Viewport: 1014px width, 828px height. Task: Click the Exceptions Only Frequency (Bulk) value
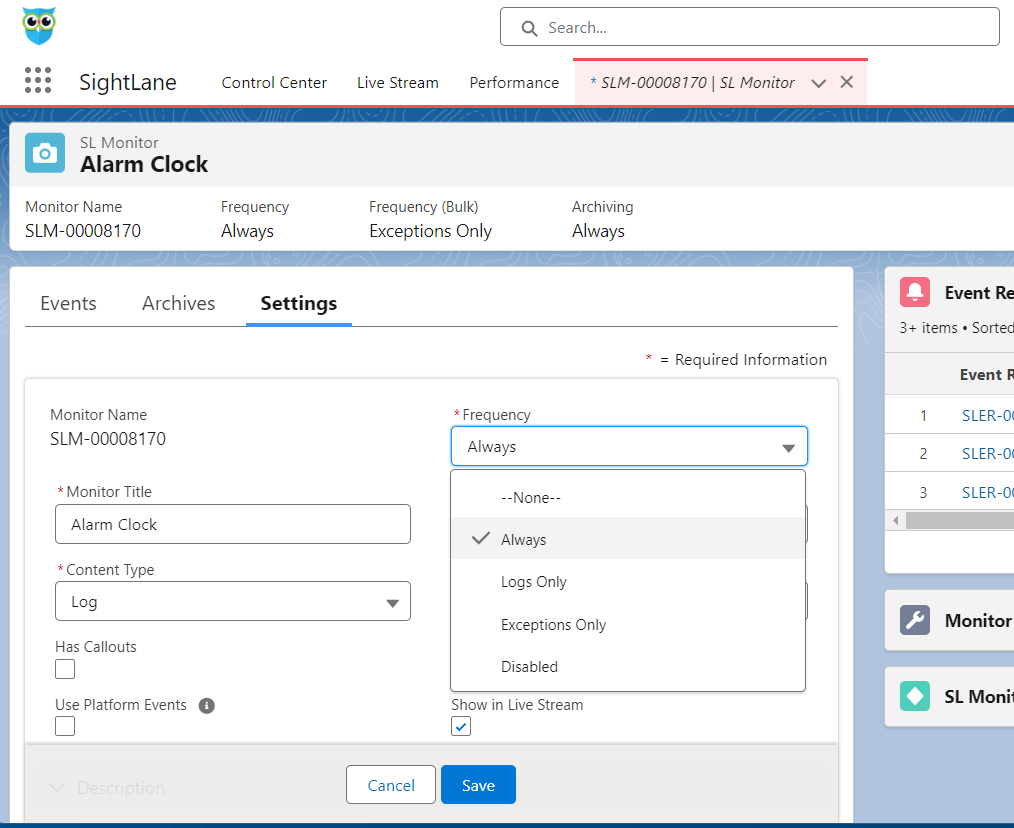[x=431, y=231]
